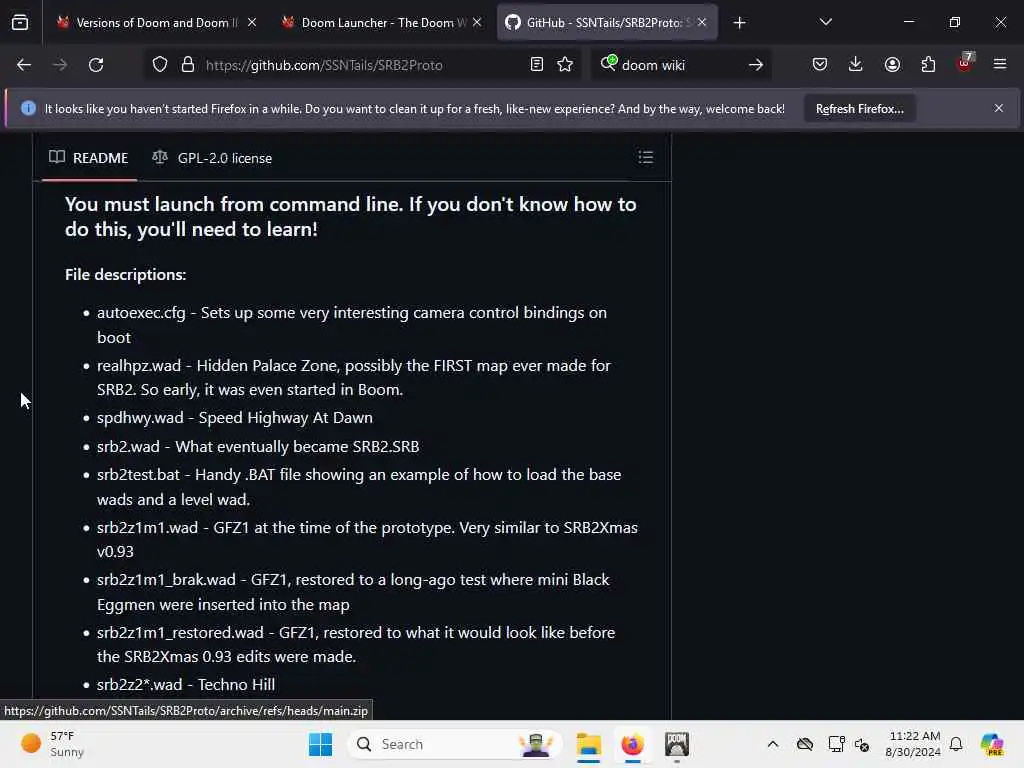Close the Doom Launcher tab
Screen dimensions: 1024x768
click(477, 22)
